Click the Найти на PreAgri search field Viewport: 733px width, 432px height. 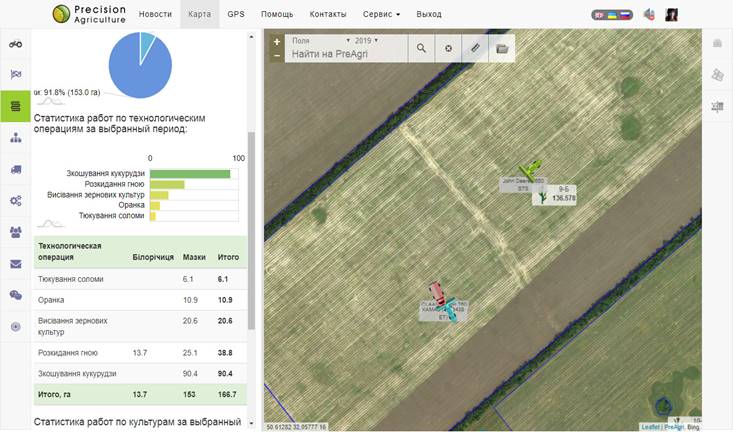pyautogui.click(x=345, y=54)
